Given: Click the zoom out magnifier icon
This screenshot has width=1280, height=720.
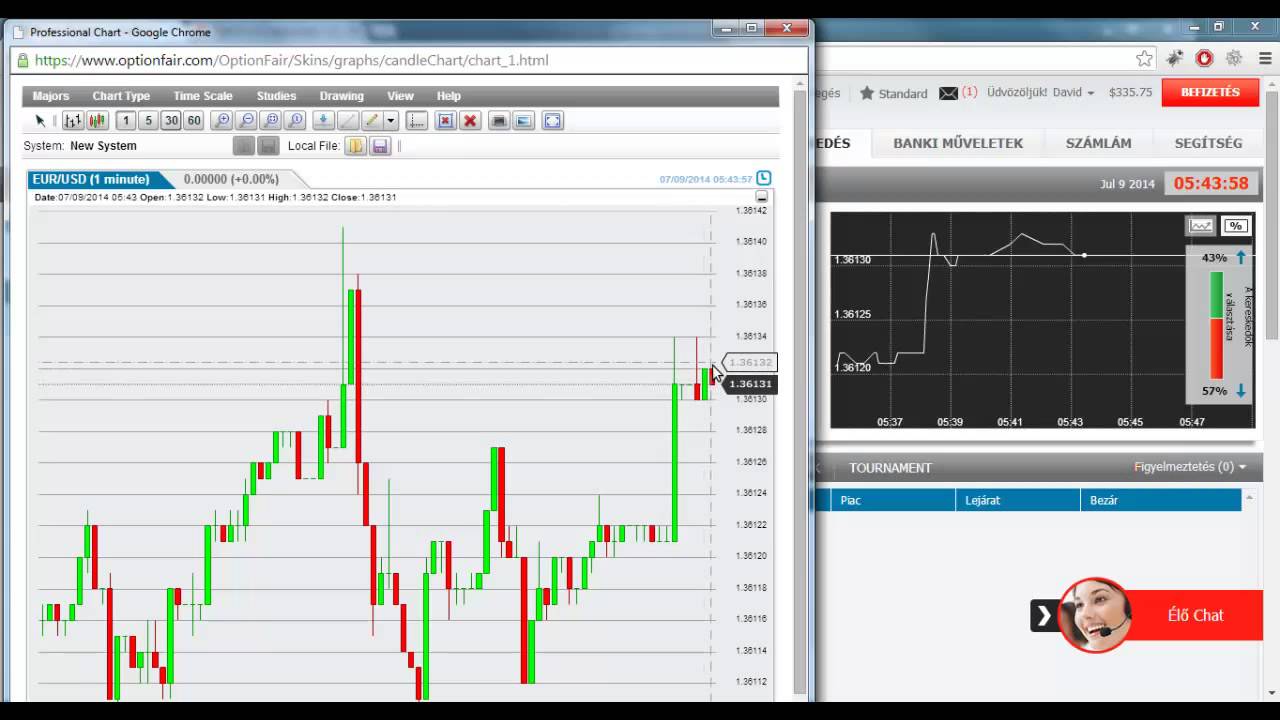Looking at the screenshot, I should pyautogui.click(x=246, y=121).
